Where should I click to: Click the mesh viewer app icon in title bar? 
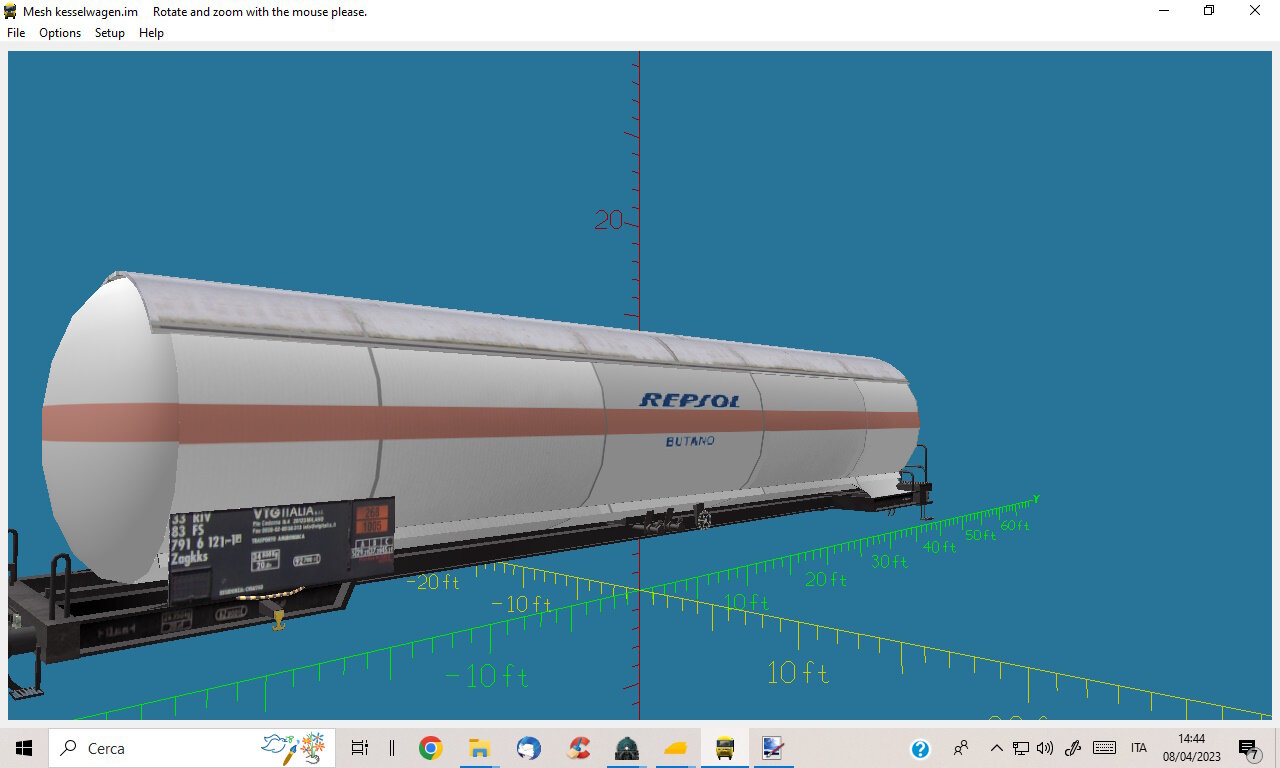(11, 11)
